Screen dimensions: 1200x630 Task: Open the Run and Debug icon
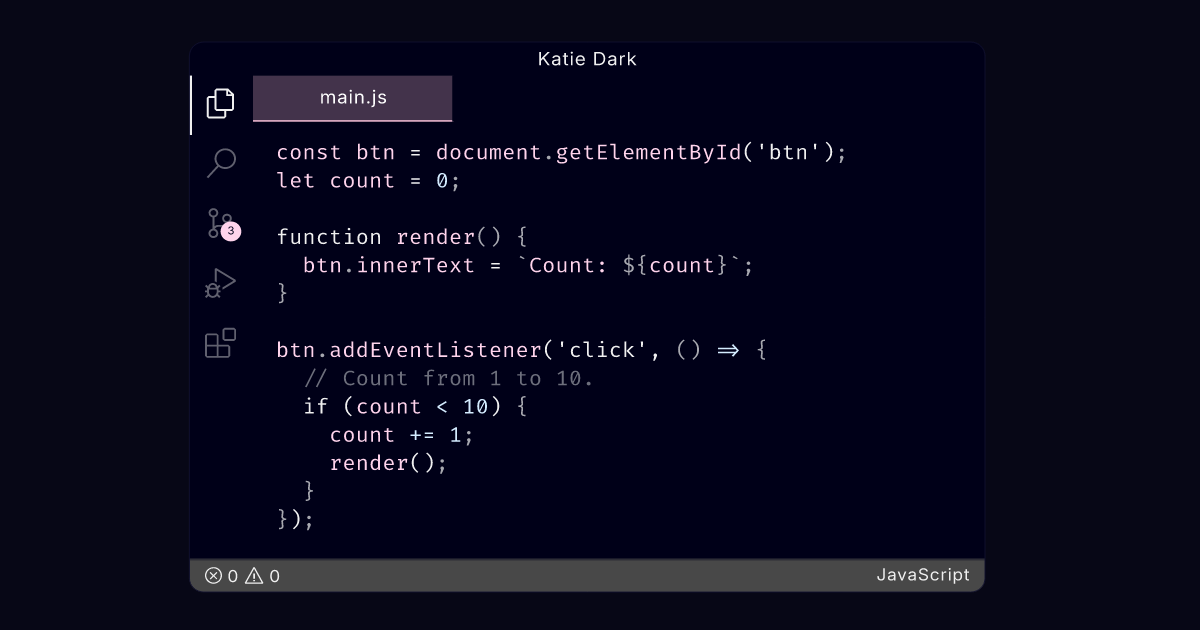click(x=220, y=283)
